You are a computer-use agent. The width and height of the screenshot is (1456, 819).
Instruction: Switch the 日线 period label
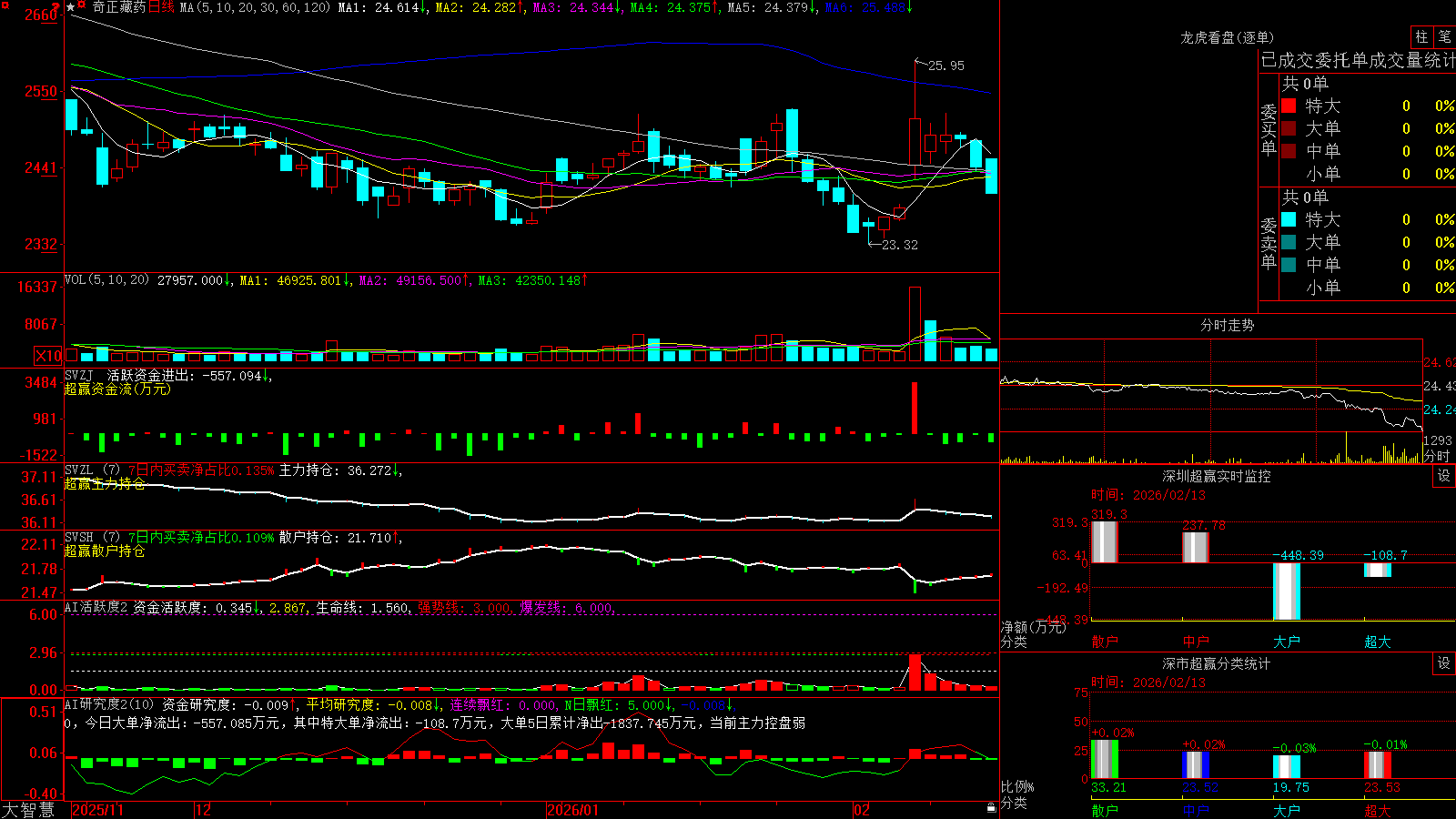click(x=161, y=7)
